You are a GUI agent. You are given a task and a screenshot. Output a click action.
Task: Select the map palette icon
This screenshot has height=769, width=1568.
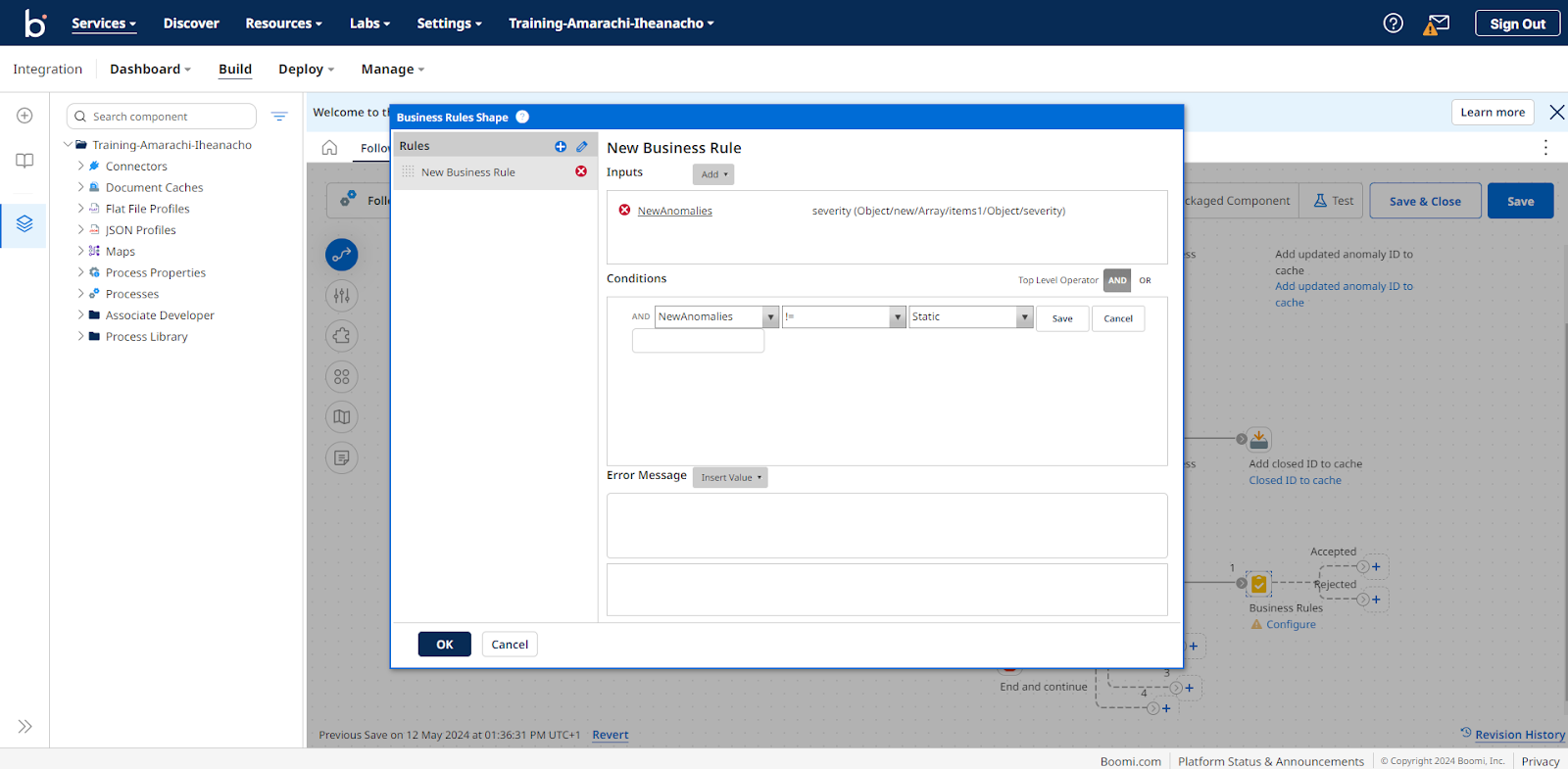click(341, 417)
